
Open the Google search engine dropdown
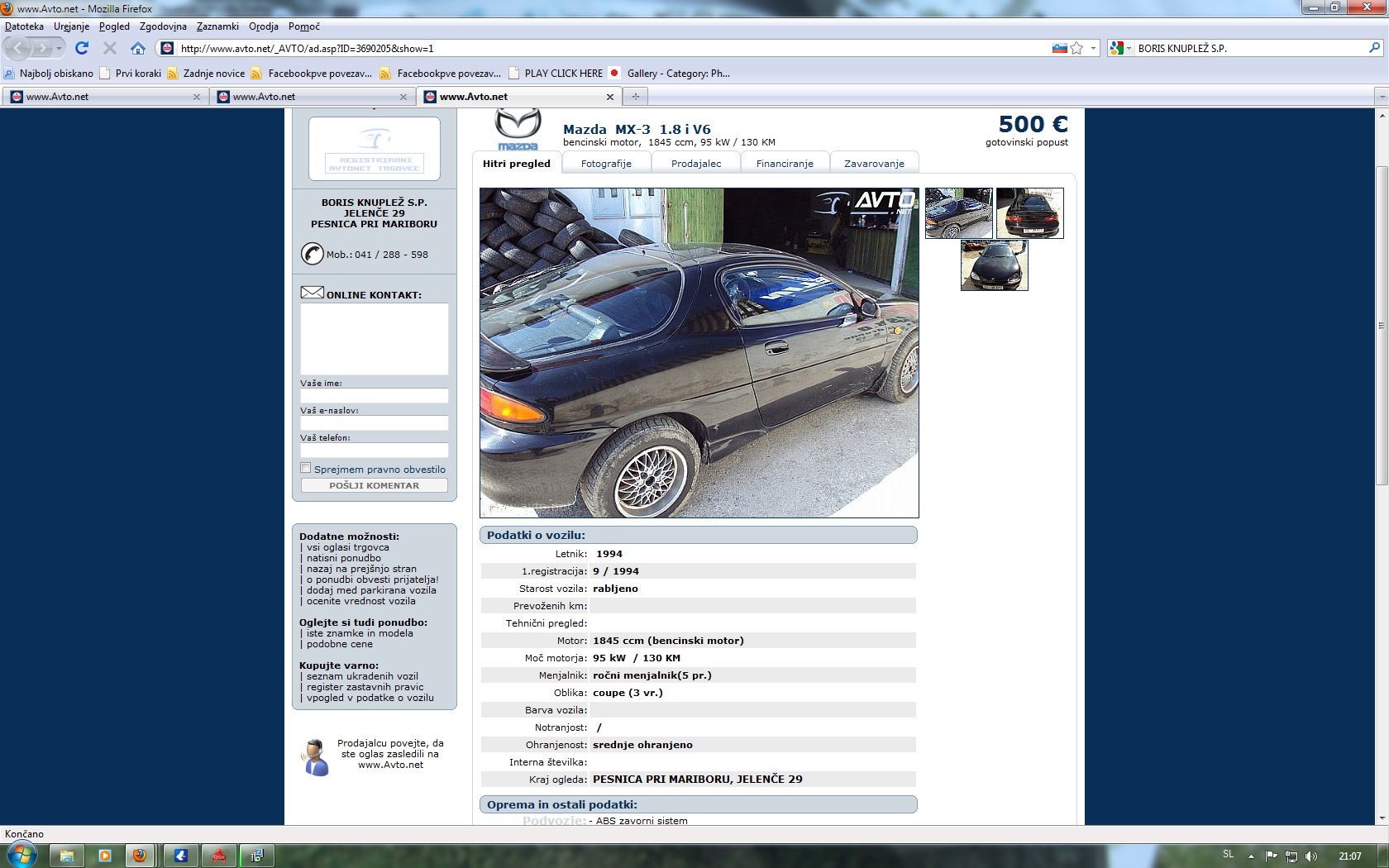point(1120,48)
